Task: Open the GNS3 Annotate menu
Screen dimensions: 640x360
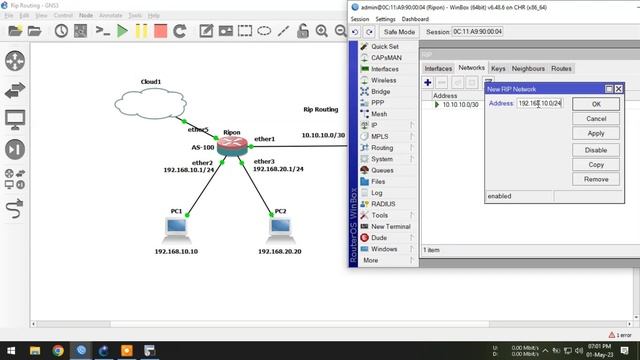Action: (x=111, y=16)
